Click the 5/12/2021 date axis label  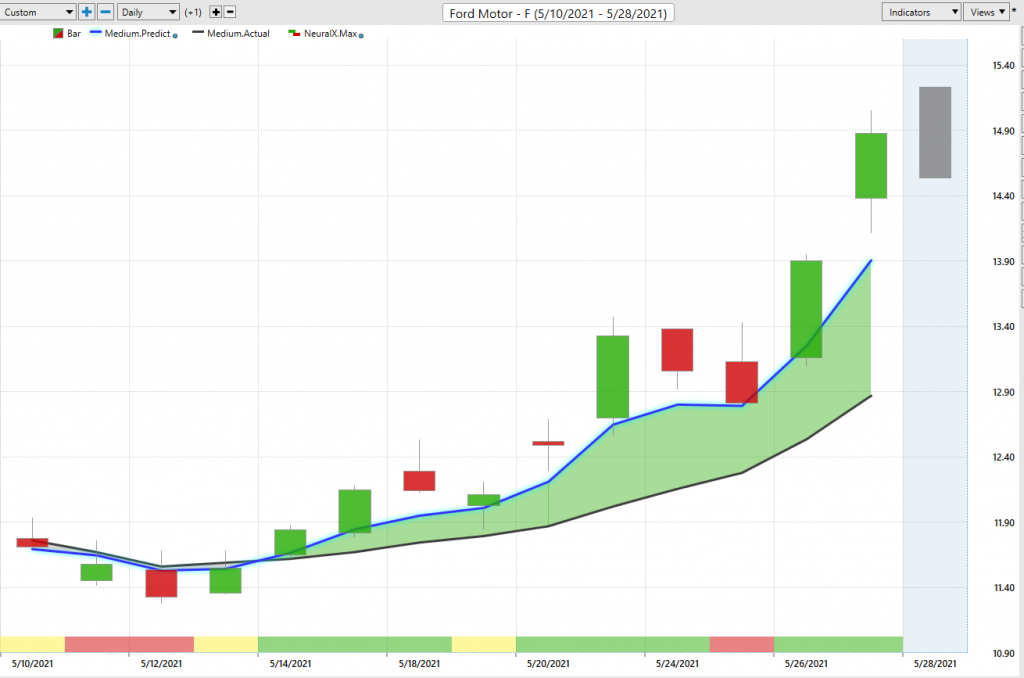[x=161, y=664]
